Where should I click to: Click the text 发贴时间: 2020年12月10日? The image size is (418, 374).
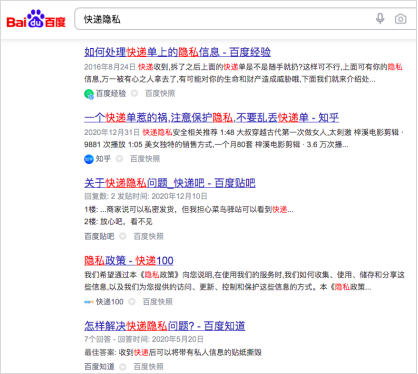(x=162, y=196)
